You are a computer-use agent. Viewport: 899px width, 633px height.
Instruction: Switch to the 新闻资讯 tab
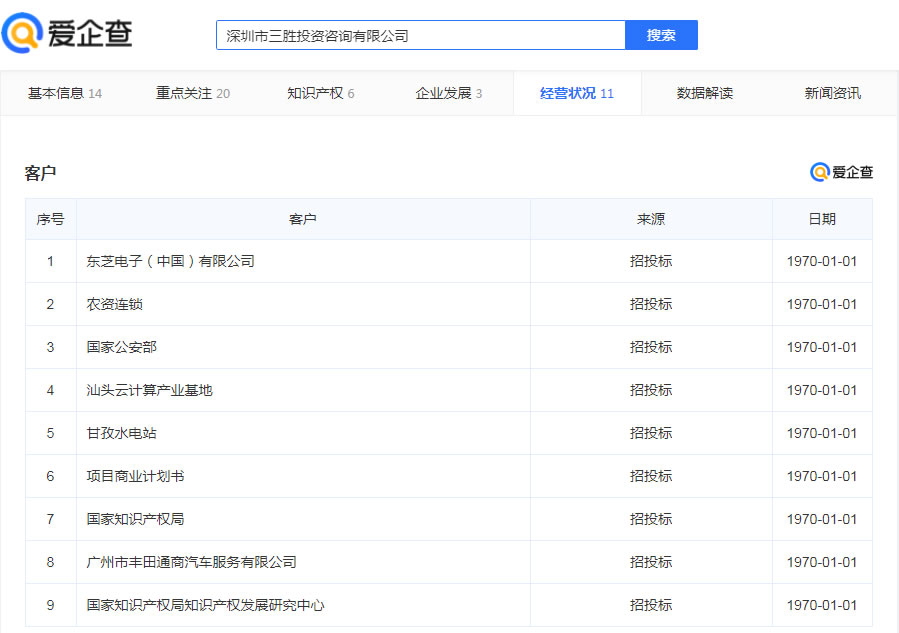coord(832,93)
